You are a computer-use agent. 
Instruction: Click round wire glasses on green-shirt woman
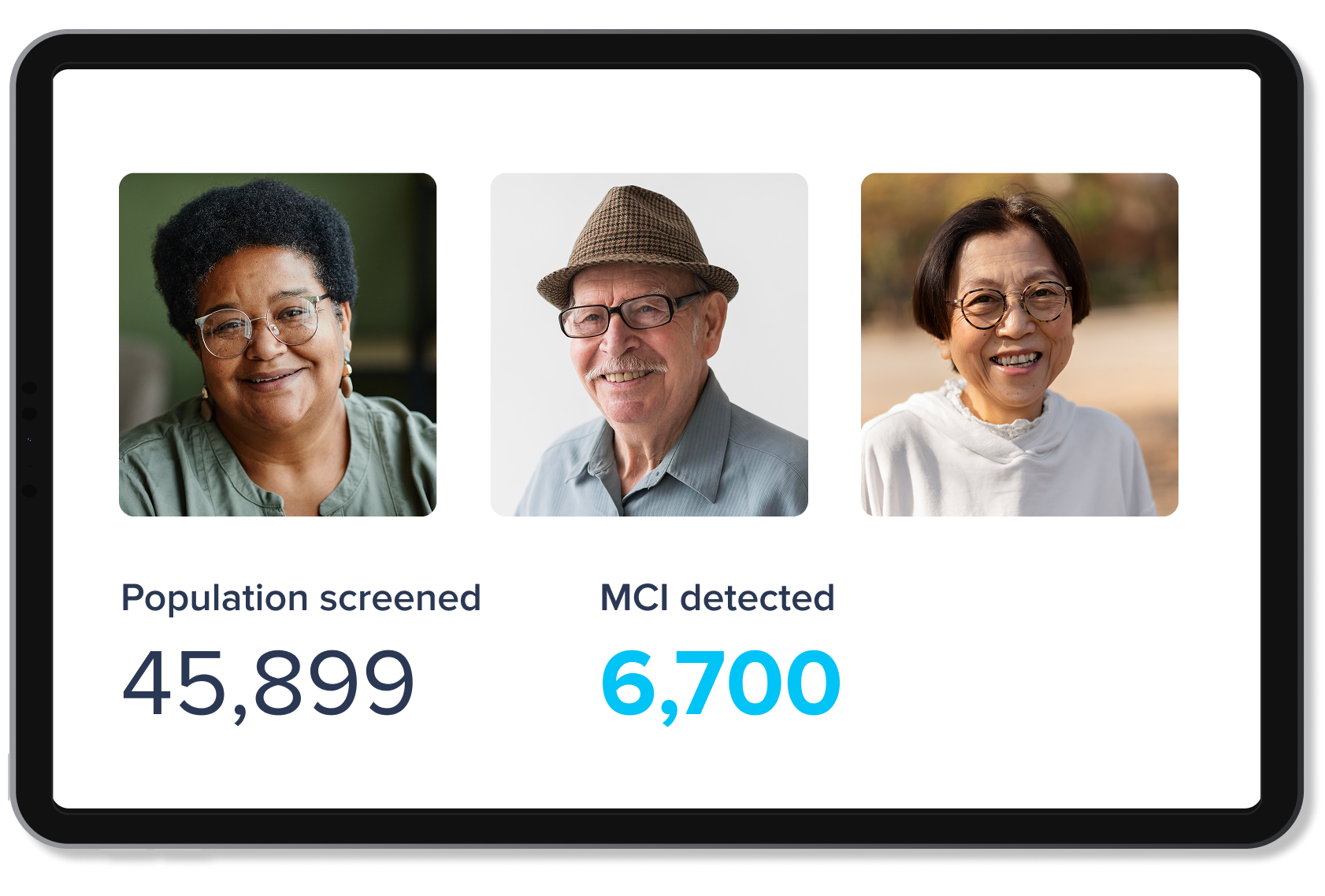pyautogui.click(x=258, y=323)
